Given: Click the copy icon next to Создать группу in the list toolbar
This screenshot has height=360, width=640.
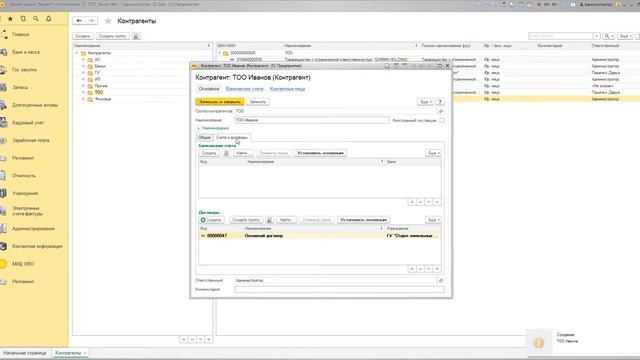Looking at the screenshot, I should [x=136, y=36].
